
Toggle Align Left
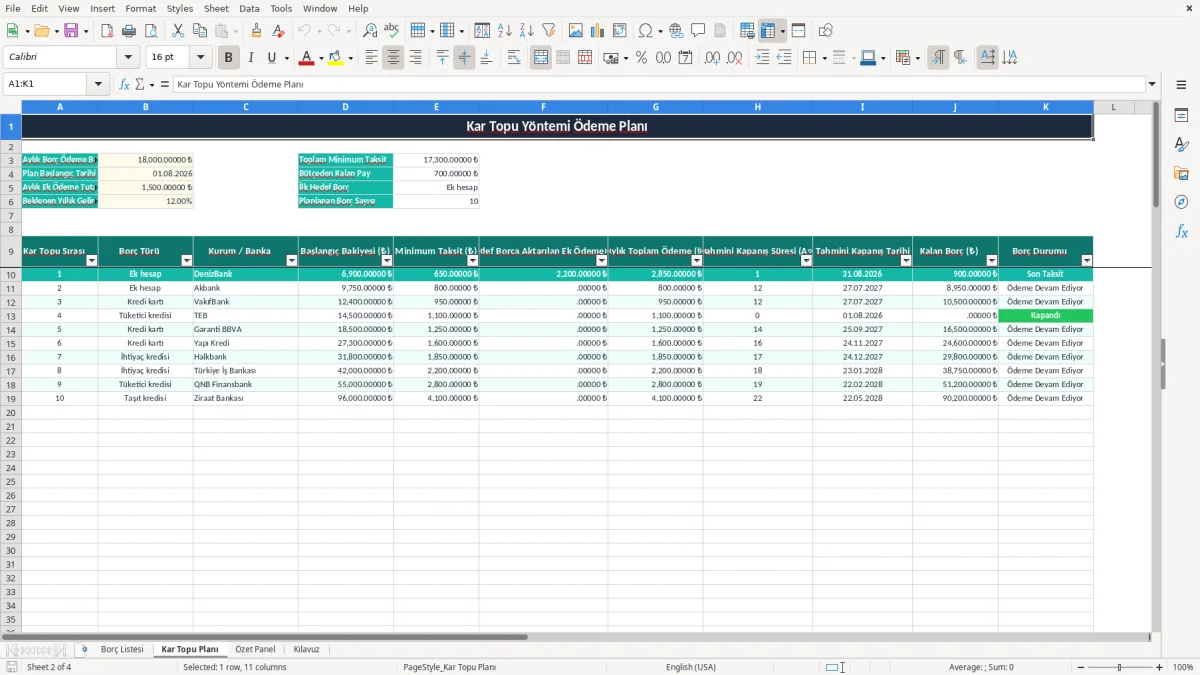pos(372,58)
